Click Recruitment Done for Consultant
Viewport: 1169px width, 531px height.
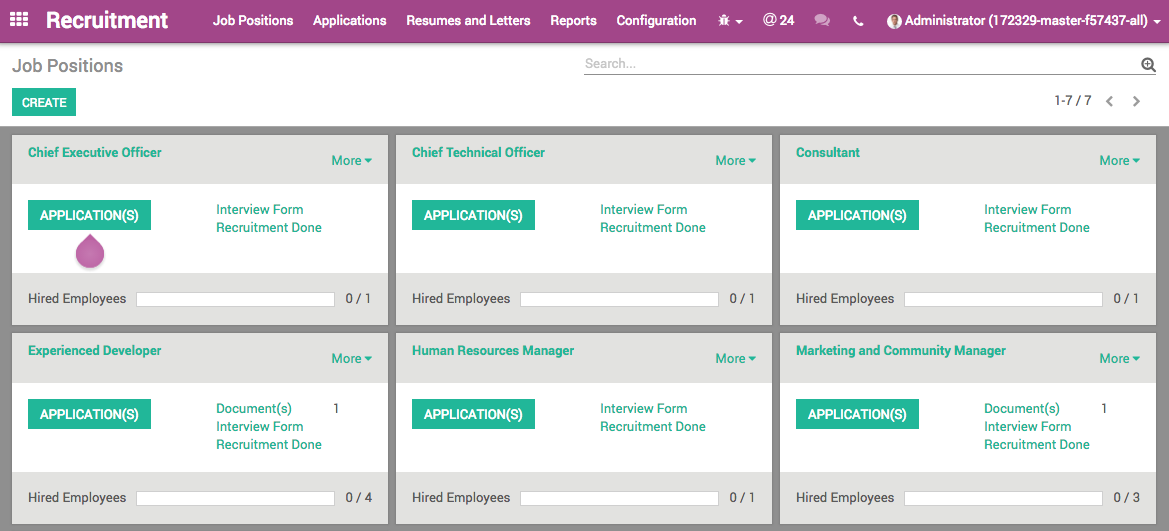1037,227
